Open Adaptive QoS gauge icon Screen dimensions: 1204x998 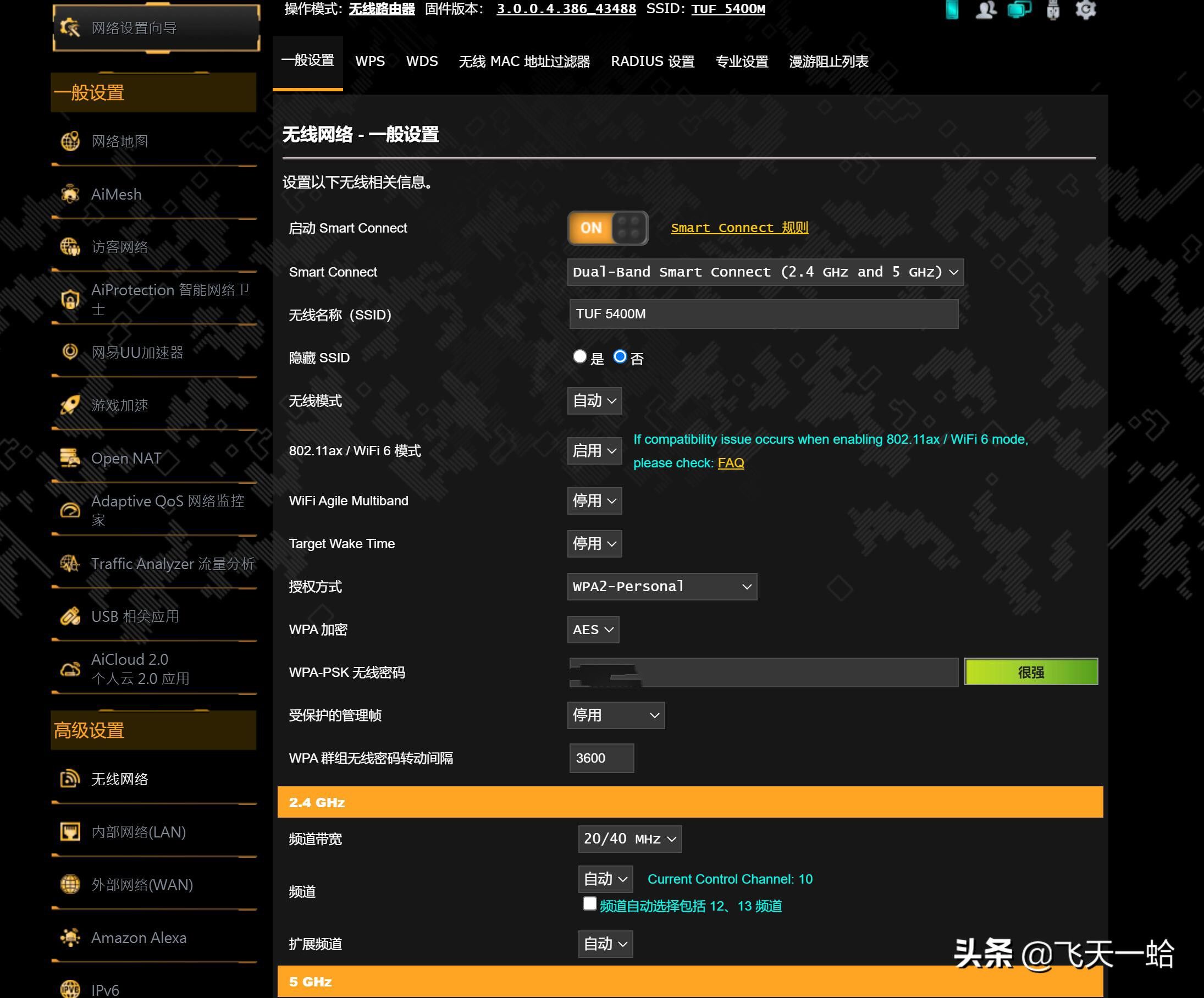click(70, 510)
